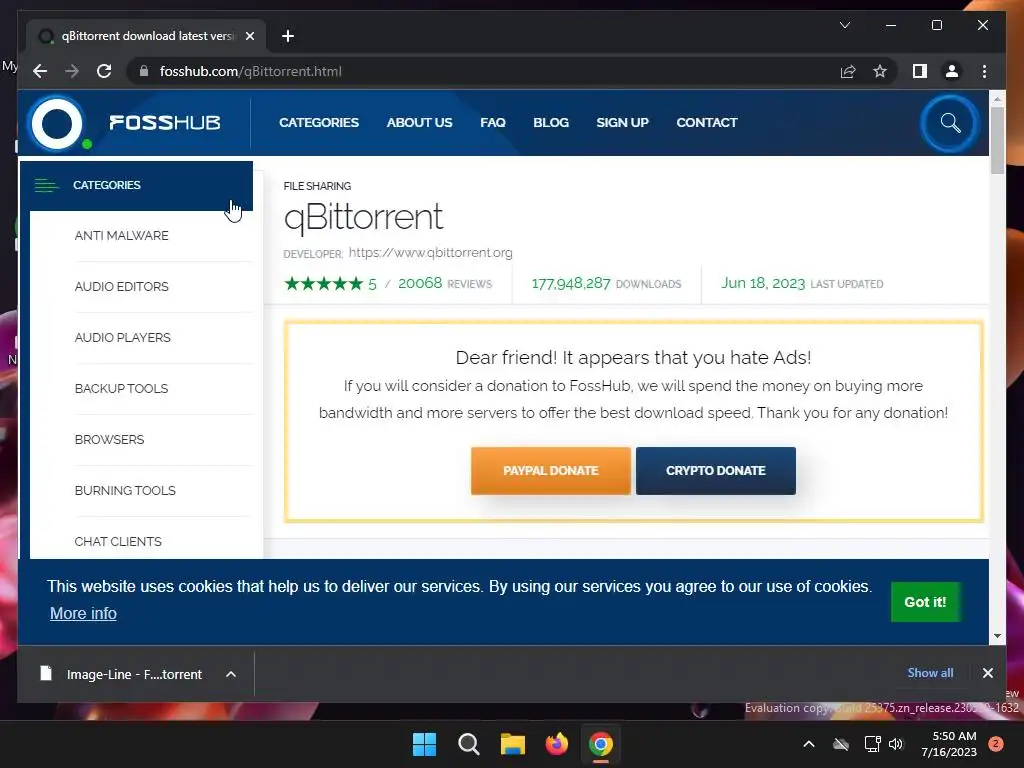The width and height of the screenshot is (1024, 768).
Task: Click the sidebar Categories hamburger icon
Action: click(x=46, y=185)
